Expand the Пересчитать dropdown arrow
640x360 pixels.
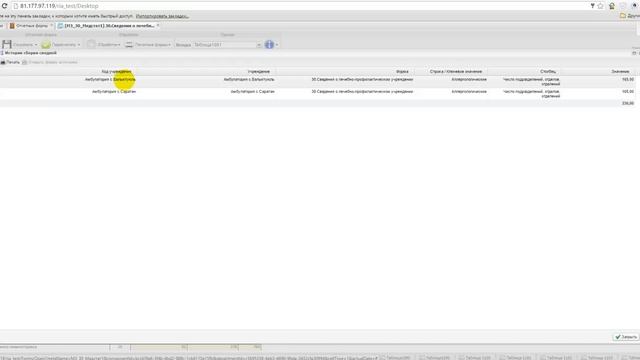[79, 44]
